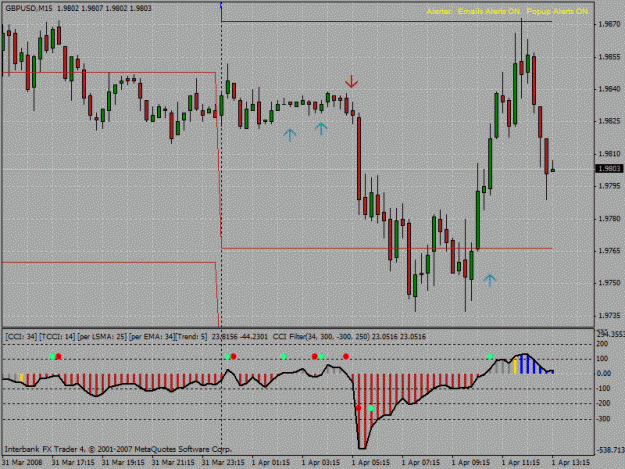Click the 31 Mar 19:15 time label
625x469 pixels.
(123, 463)
